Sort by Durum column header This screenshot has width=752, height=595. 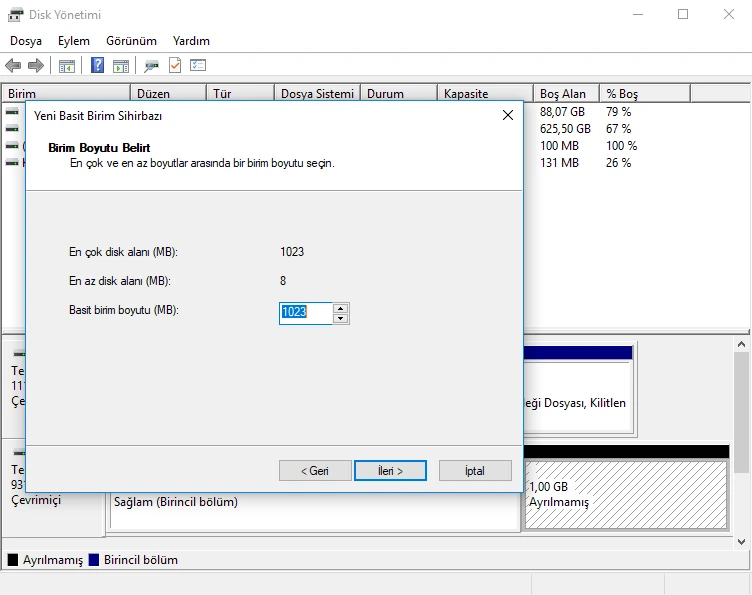click(399, 93)
